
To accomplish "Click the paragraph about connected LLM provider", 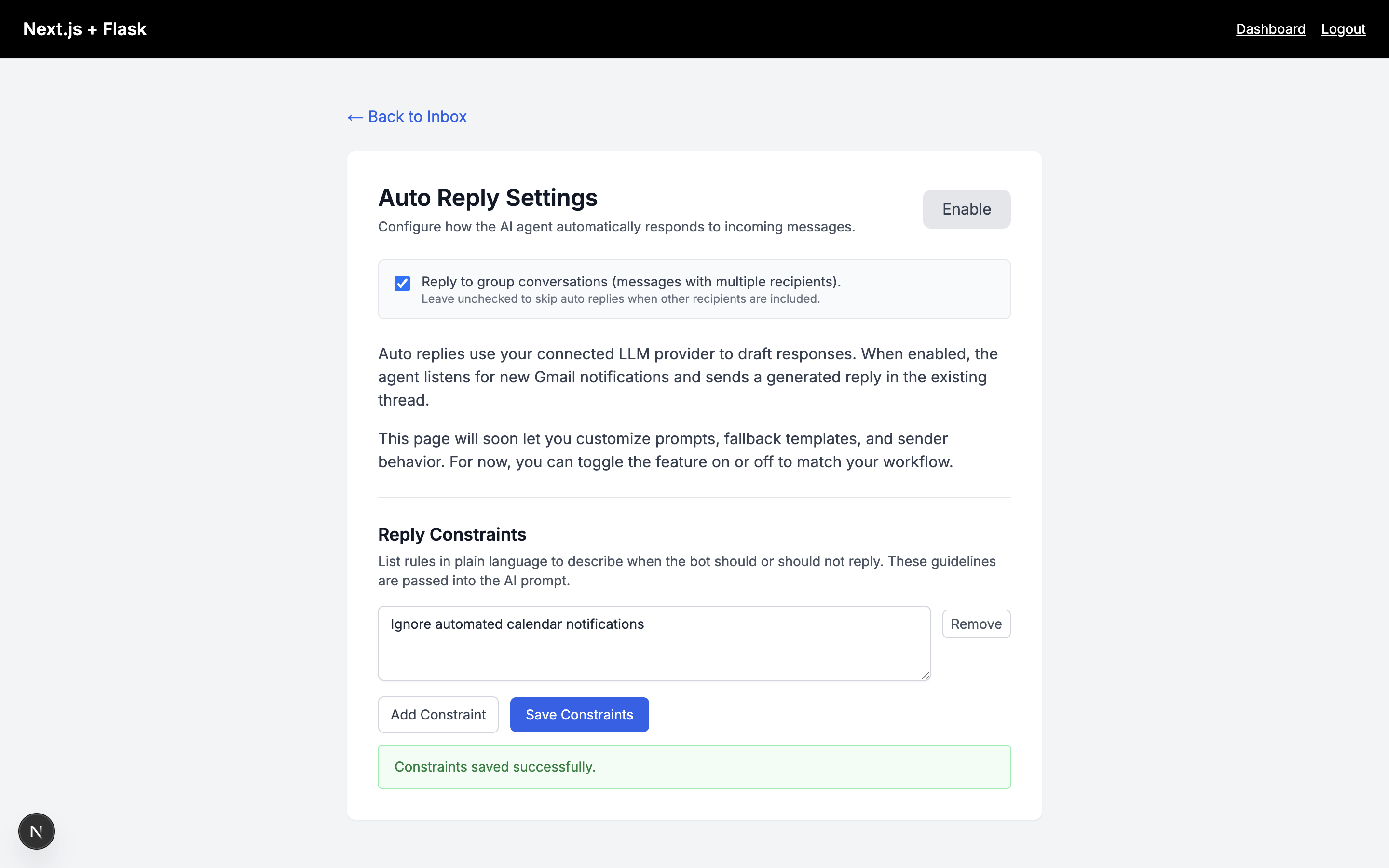I will [688, 377].
